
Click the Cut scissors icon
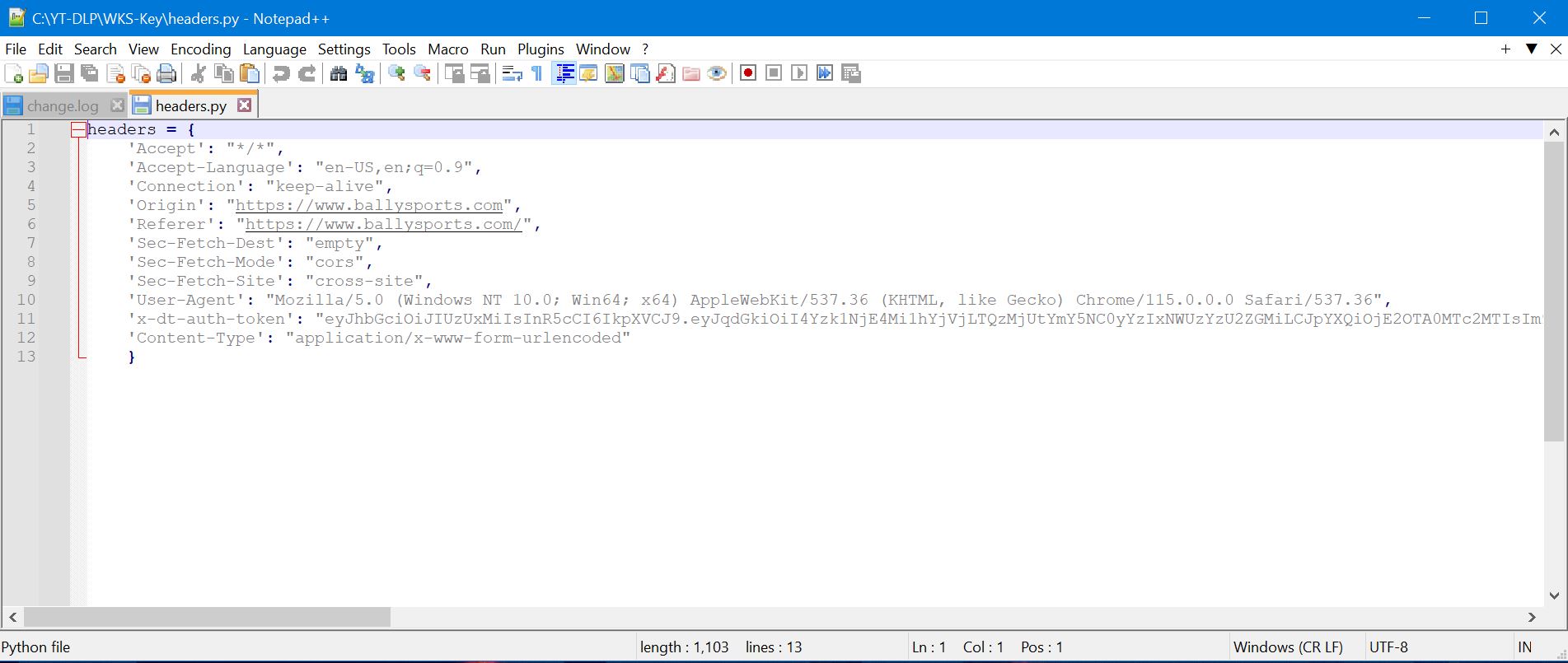click(198, 74)
